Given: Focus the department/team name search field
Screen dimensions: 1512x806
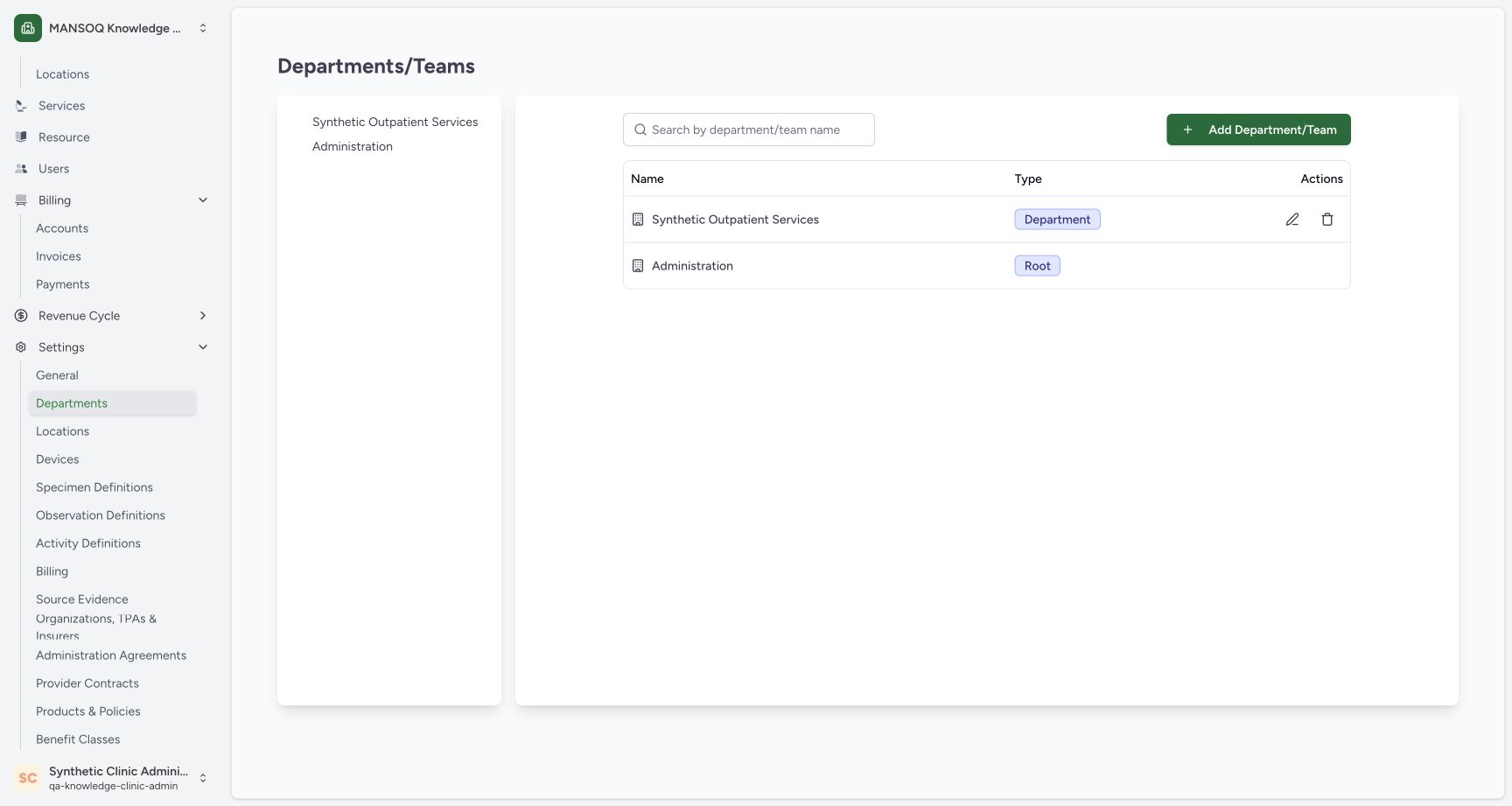Looking at the screenshot, I should point(749,130).
